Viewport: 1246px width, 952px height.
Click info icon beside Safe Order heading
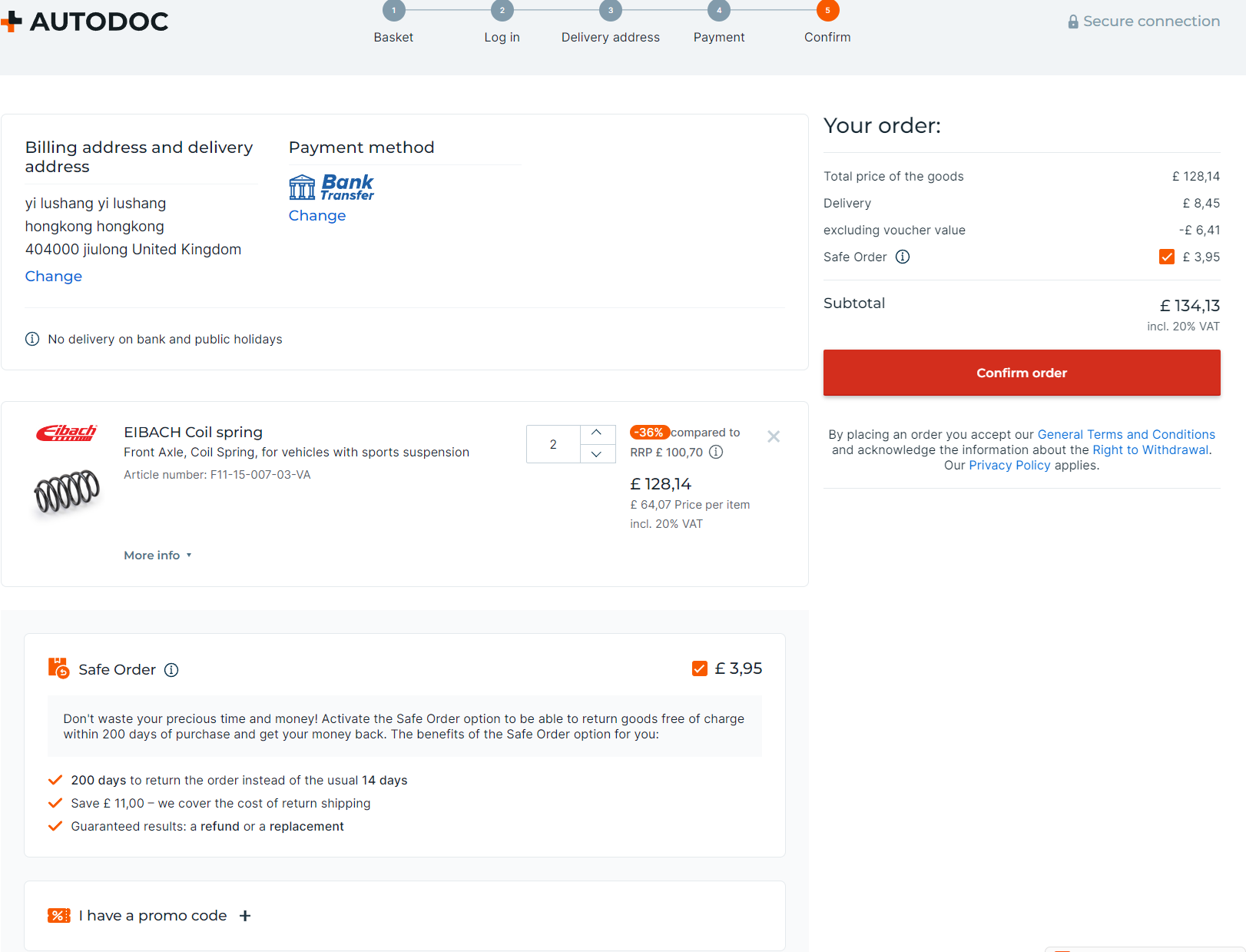172,670
